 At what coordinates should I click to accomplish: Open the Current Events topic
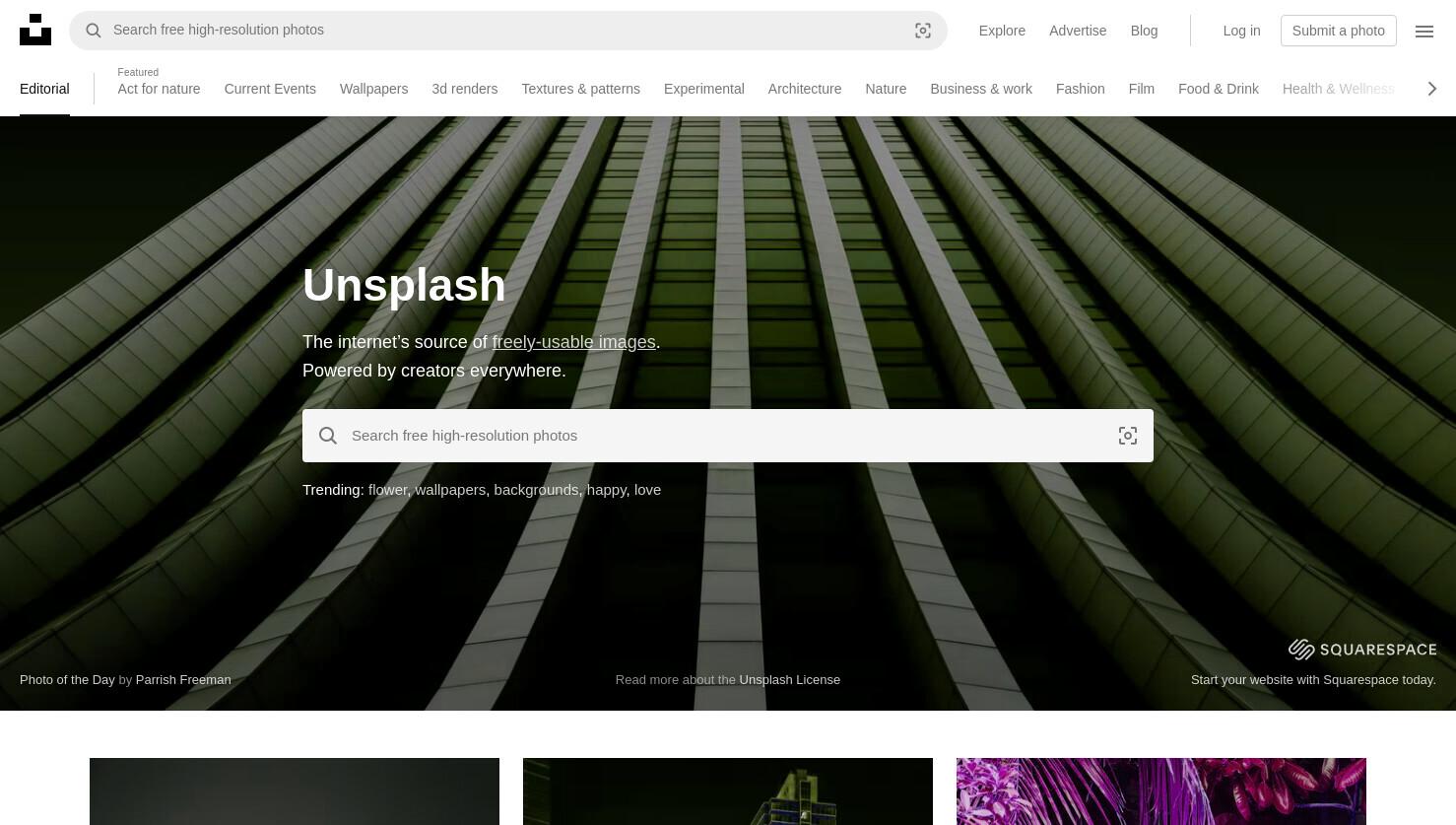tap(270, 89)
